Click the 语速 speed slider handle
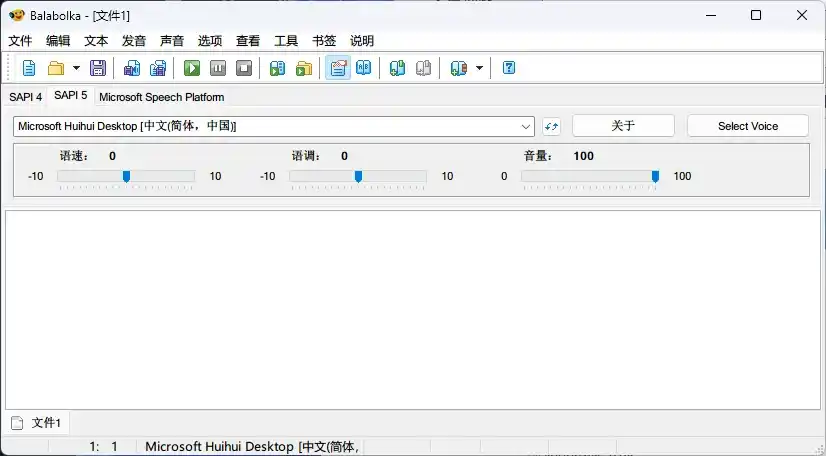The height and width of the screenshot is (456, 826). pos(126,176)
